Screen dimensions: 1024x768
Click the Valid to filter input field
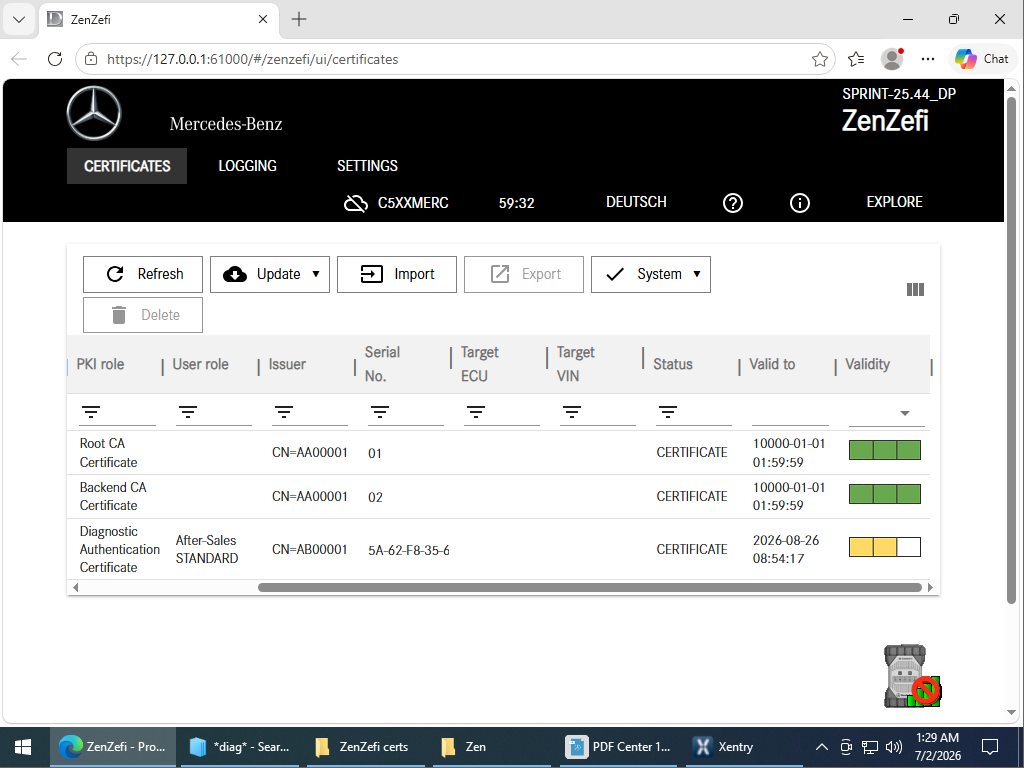[790, 413]
